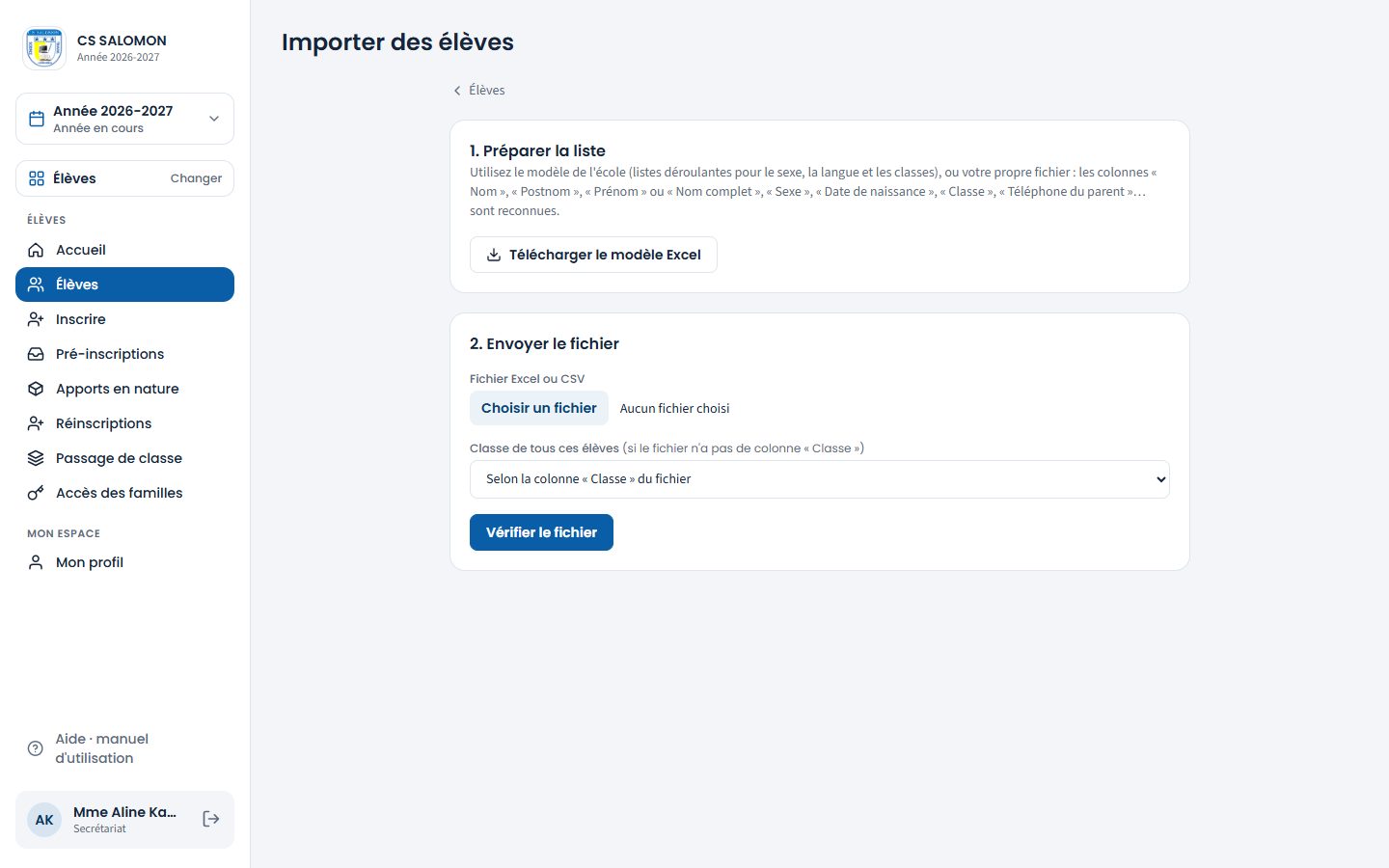Screen dimensions: 1389x868
Task: Click the calendar icon beside Année 2026-2027
Action: click(37, 119)
